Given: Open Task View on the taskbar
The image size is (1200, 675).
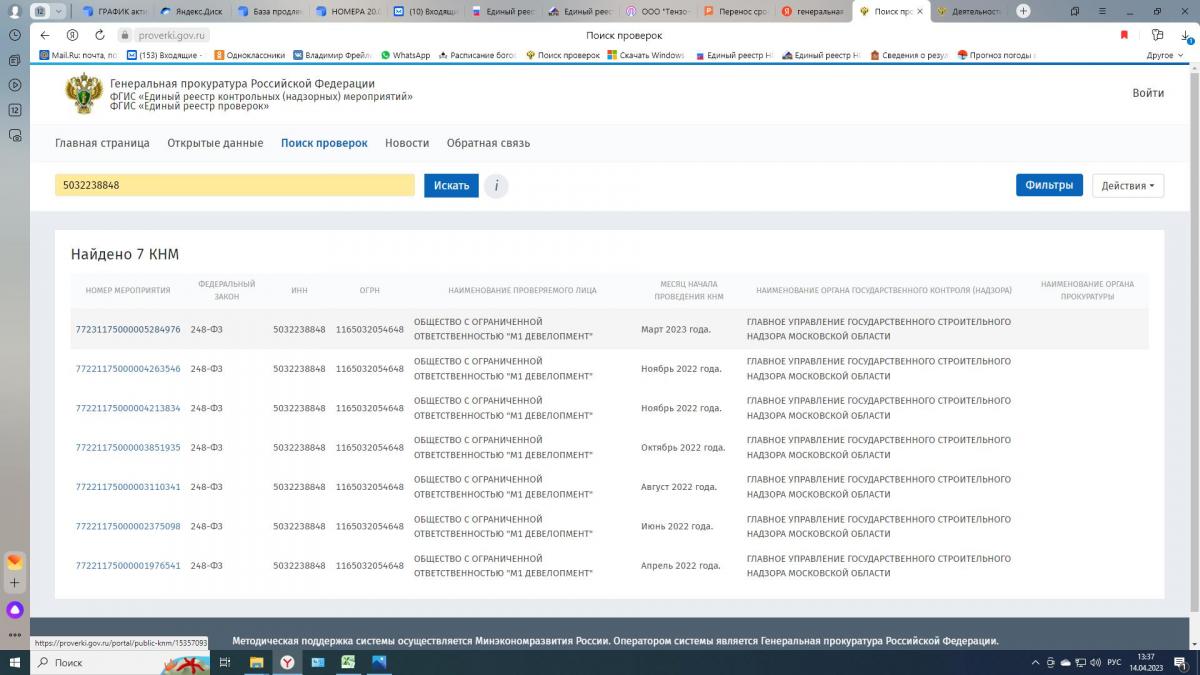Looking at the screenshot, I should [225, 662].
